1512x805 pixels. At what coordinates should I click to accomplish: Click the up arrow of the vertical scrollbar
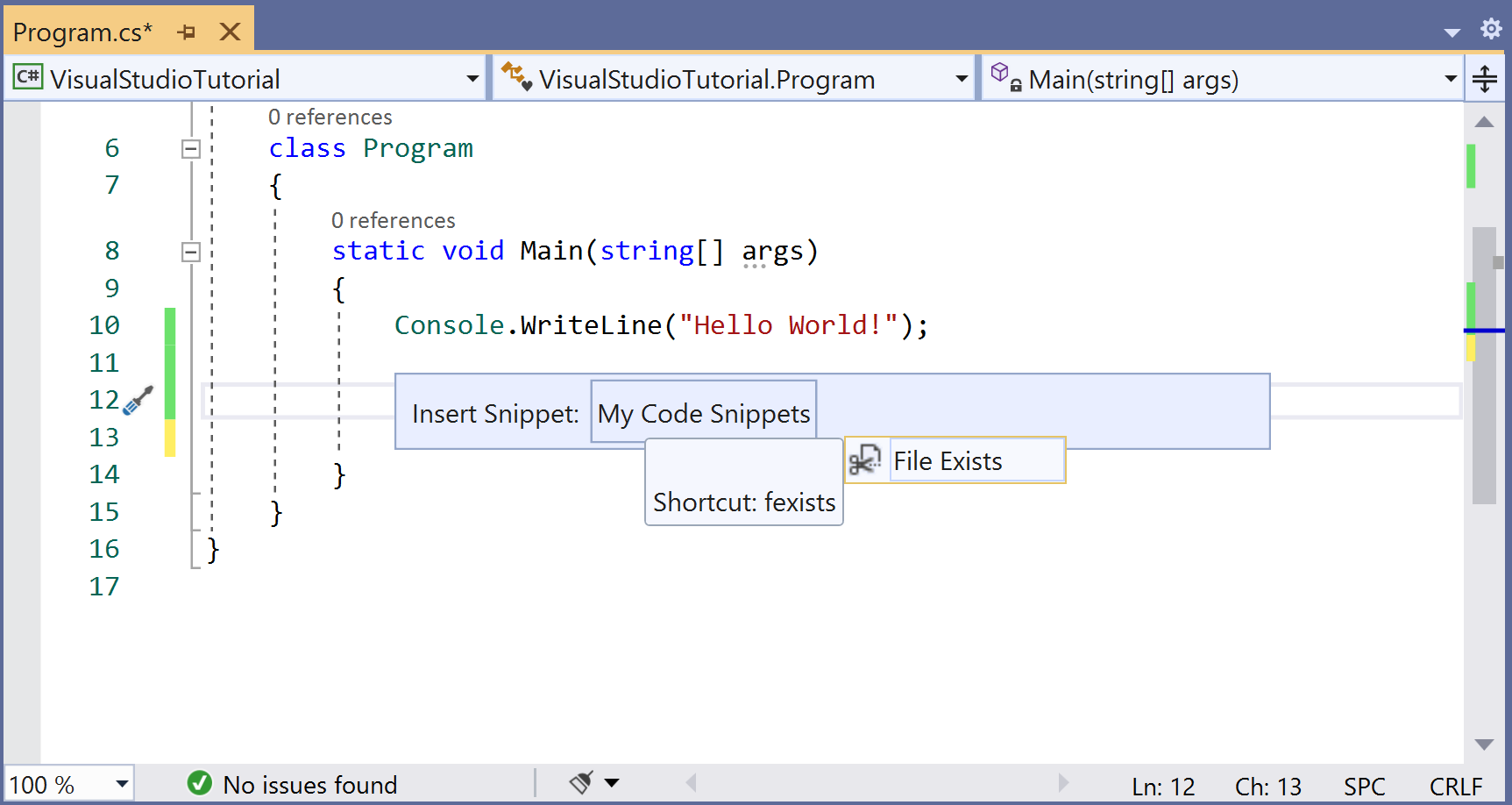(1484, 122)
